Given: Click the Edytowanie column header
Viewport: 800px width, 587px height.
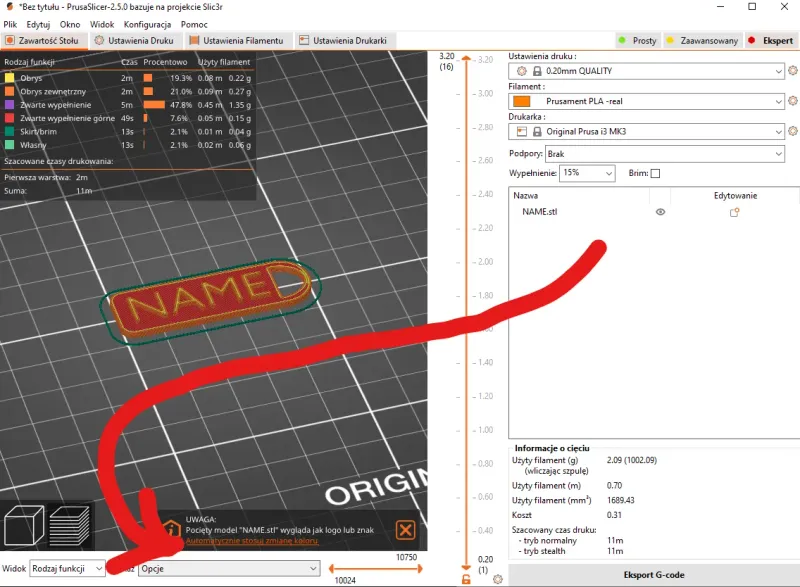Looking at the screenshot, I should coord(735,195).
